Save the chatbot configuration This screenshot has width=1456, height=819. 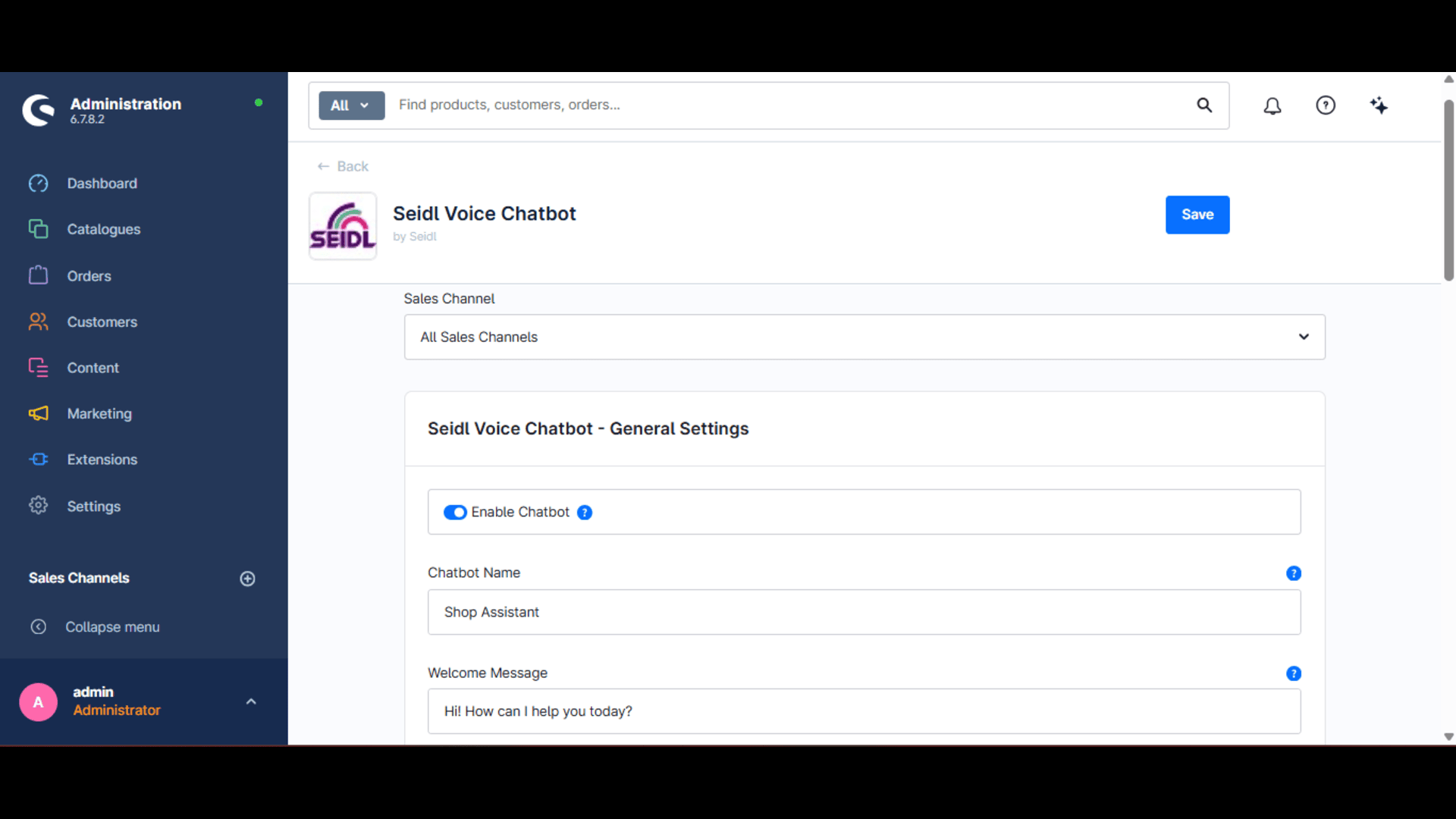(1197, 215)
